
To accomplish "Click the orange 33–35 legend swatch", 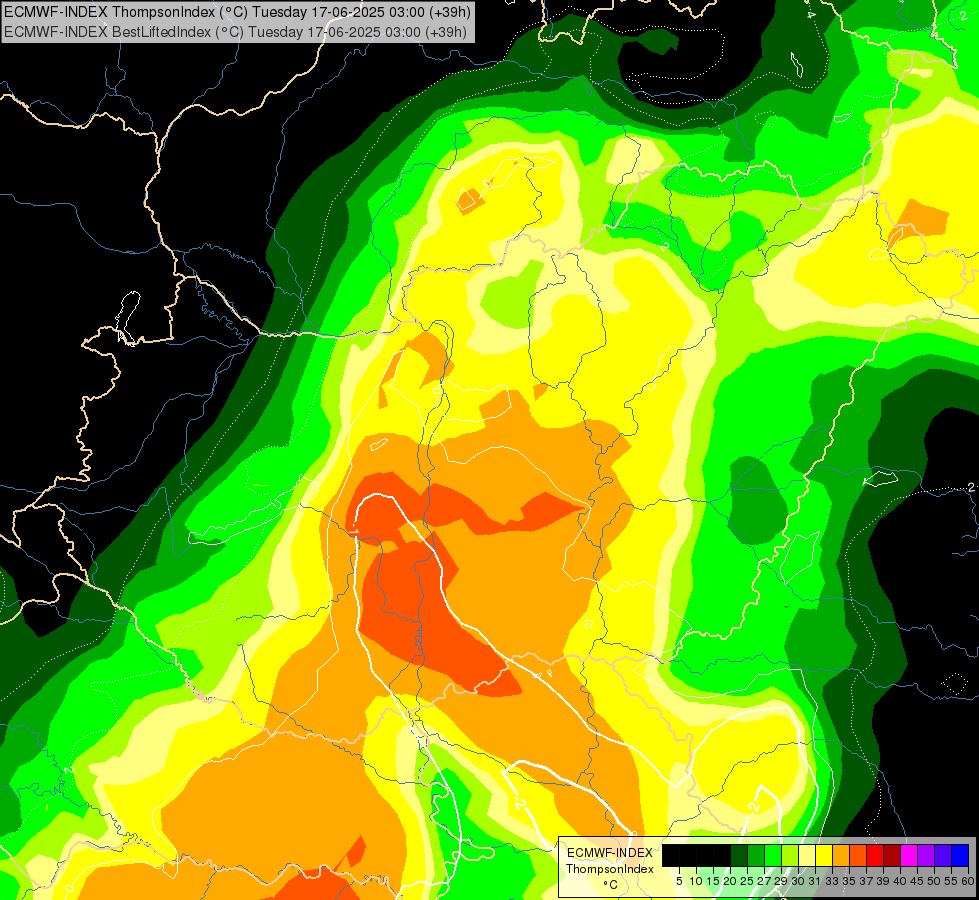I will tap(841, 855).
